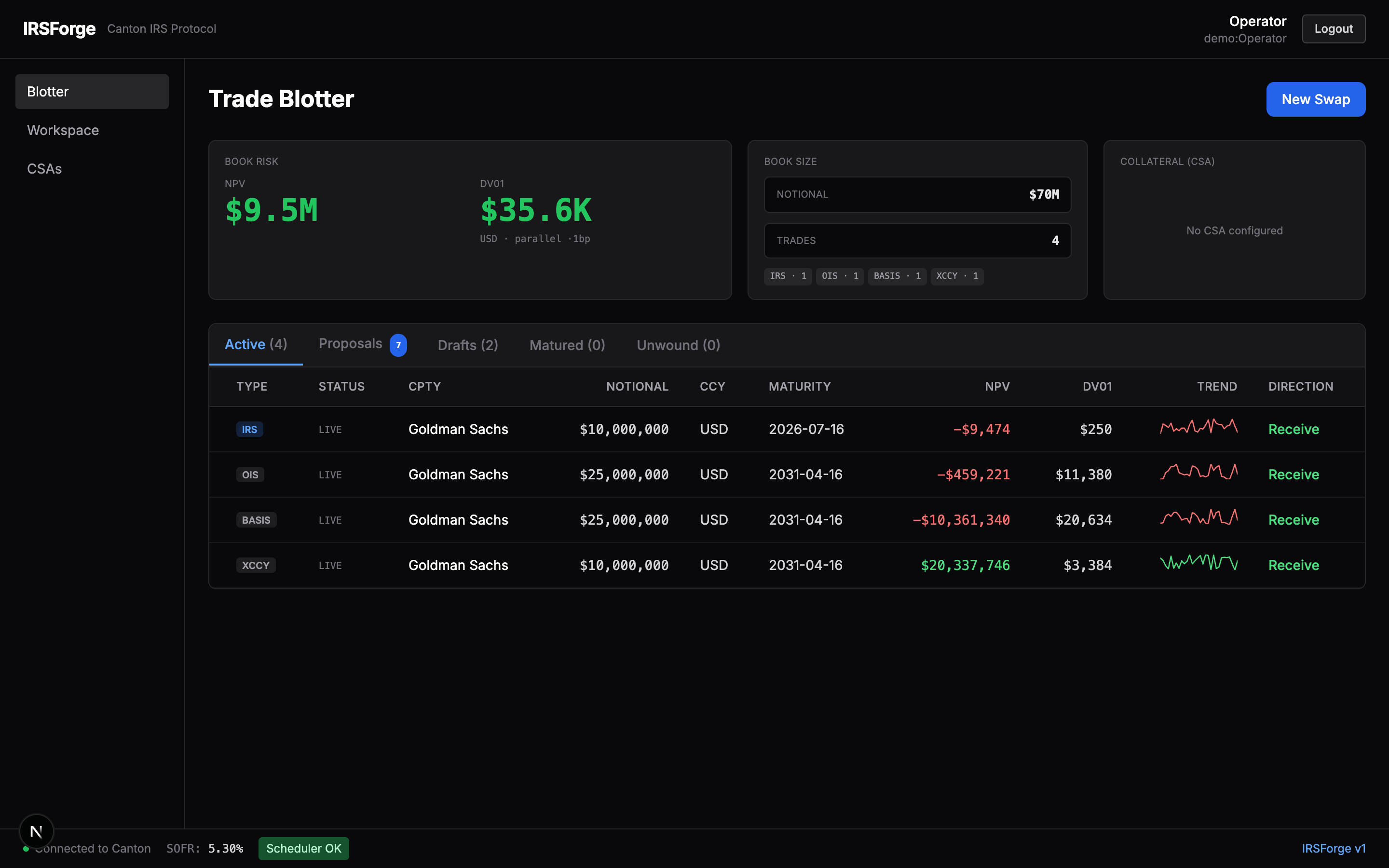
Task: Open the Matured (0) tab
Action: pos(567,345)
